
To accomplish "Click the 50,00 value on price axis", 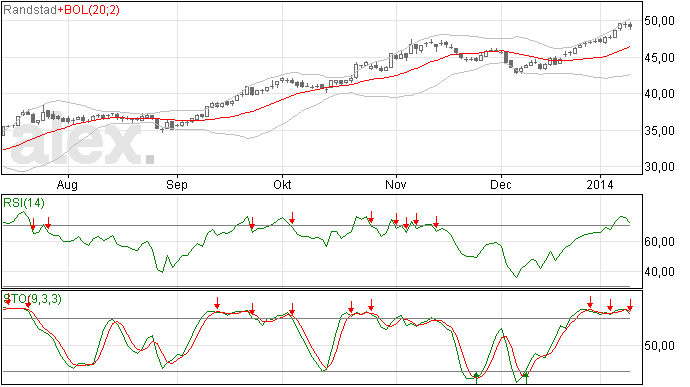I will pyautogui.click(x=659, y=21).
